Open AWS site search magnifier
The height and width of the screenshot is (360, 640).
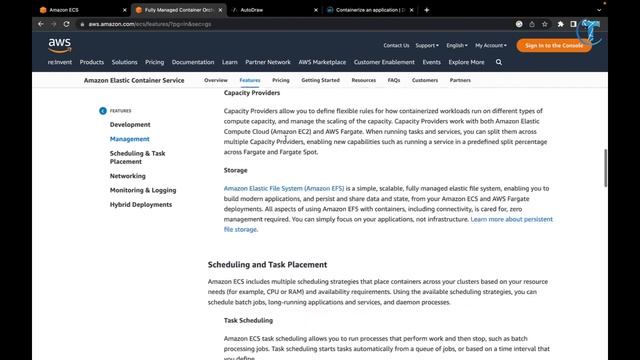click(499, 62)
